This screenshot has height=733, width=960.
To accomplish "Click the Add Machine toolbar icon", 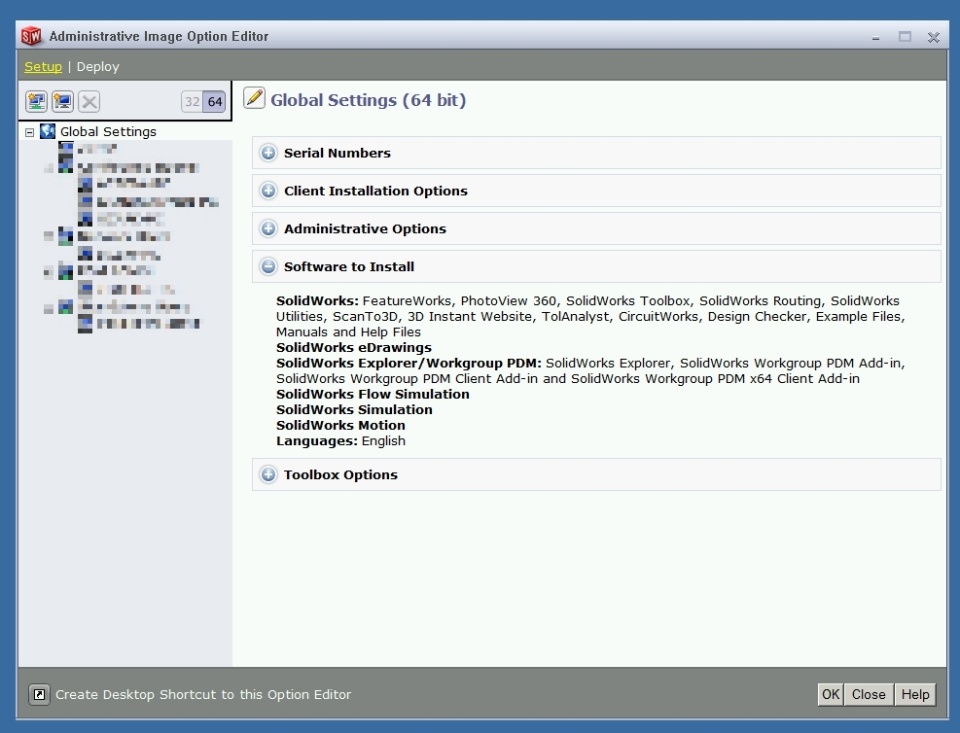I will click(x=63, y=102).
